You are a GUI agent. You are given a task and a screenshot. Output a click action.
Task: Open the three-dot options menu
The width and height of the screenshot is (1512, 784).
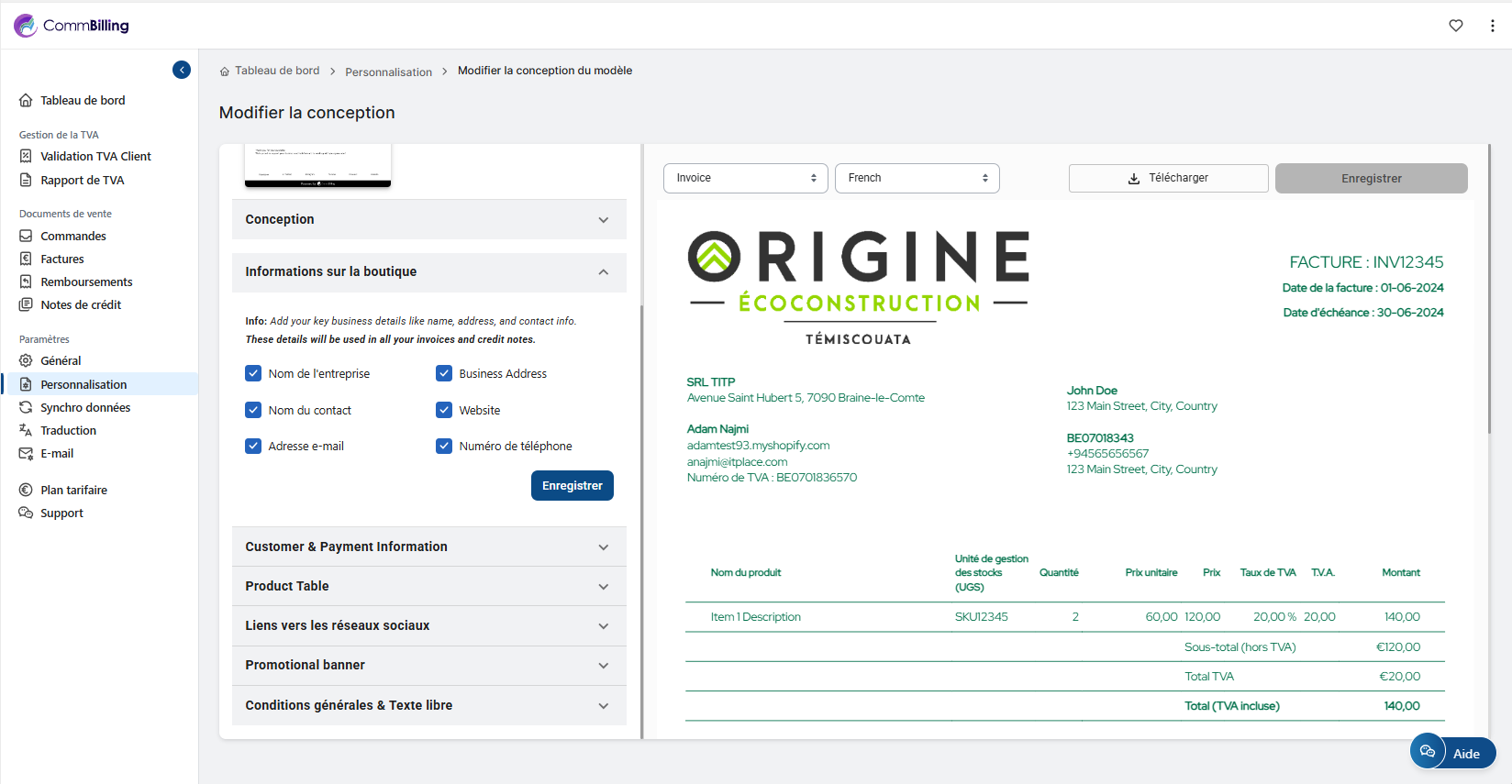(x=1492, y=26)
